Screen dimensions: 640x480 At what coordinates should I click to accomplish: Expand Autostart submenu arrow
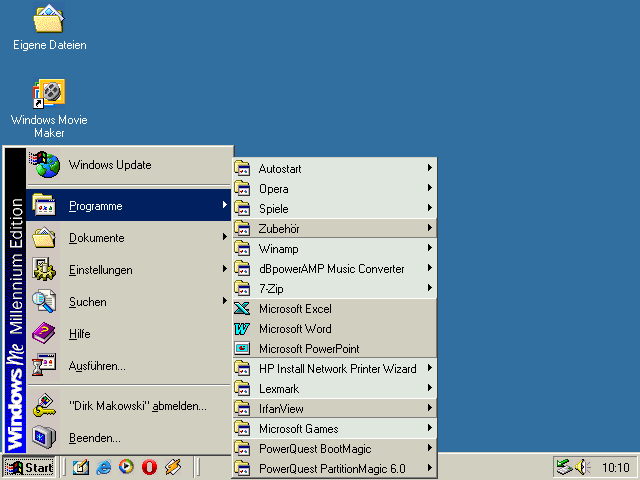click(429, 168)
